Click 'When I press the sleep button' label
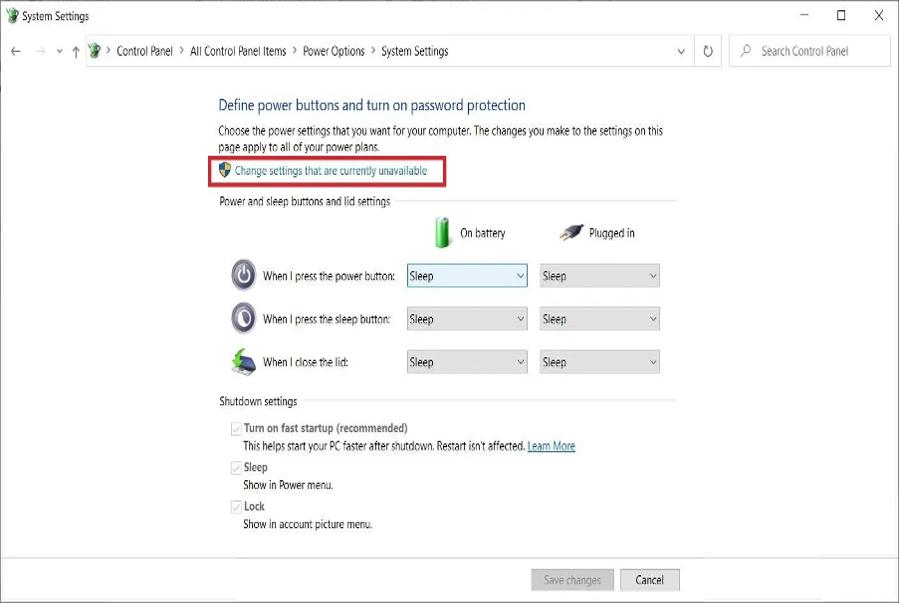The image size is (900, 603). tap(326, 319)
